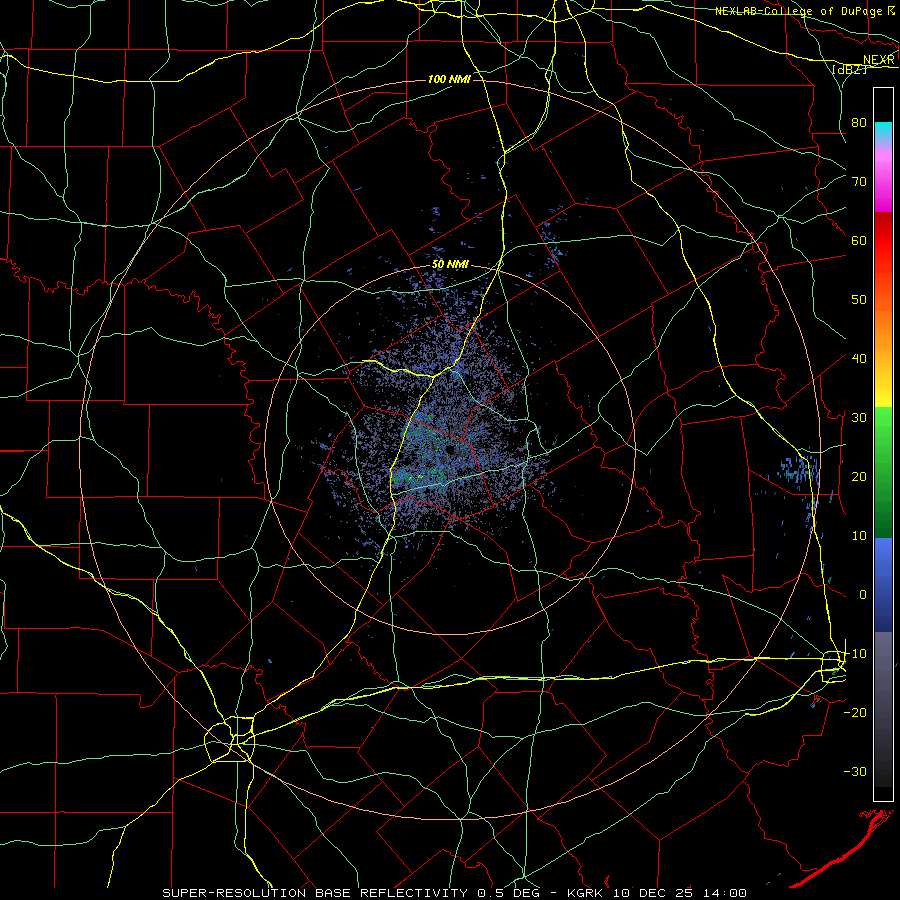Click the 50 NMI range ring label
This screenshot has width=900, height=900.
tap(450, 265)
